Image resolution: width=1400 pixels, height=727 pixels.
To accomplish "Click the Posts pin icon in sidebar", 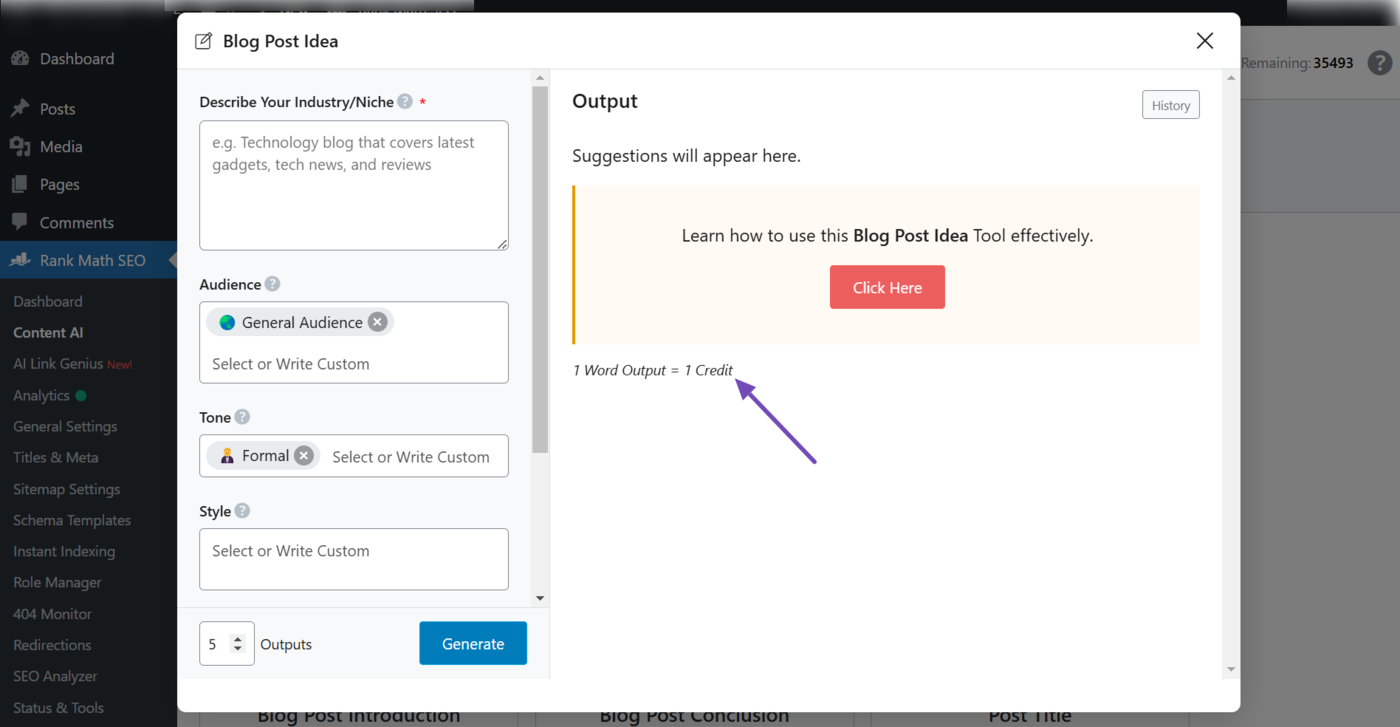I will 20,108.
